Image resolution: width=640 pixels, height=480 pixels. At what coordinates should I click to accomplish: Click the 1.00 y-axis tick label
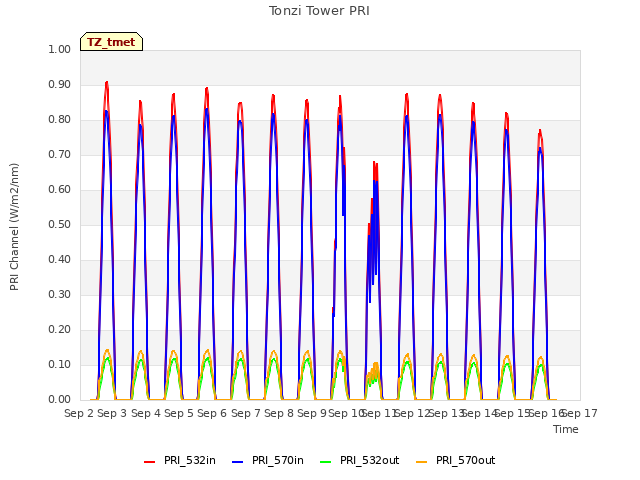(60, 49)
